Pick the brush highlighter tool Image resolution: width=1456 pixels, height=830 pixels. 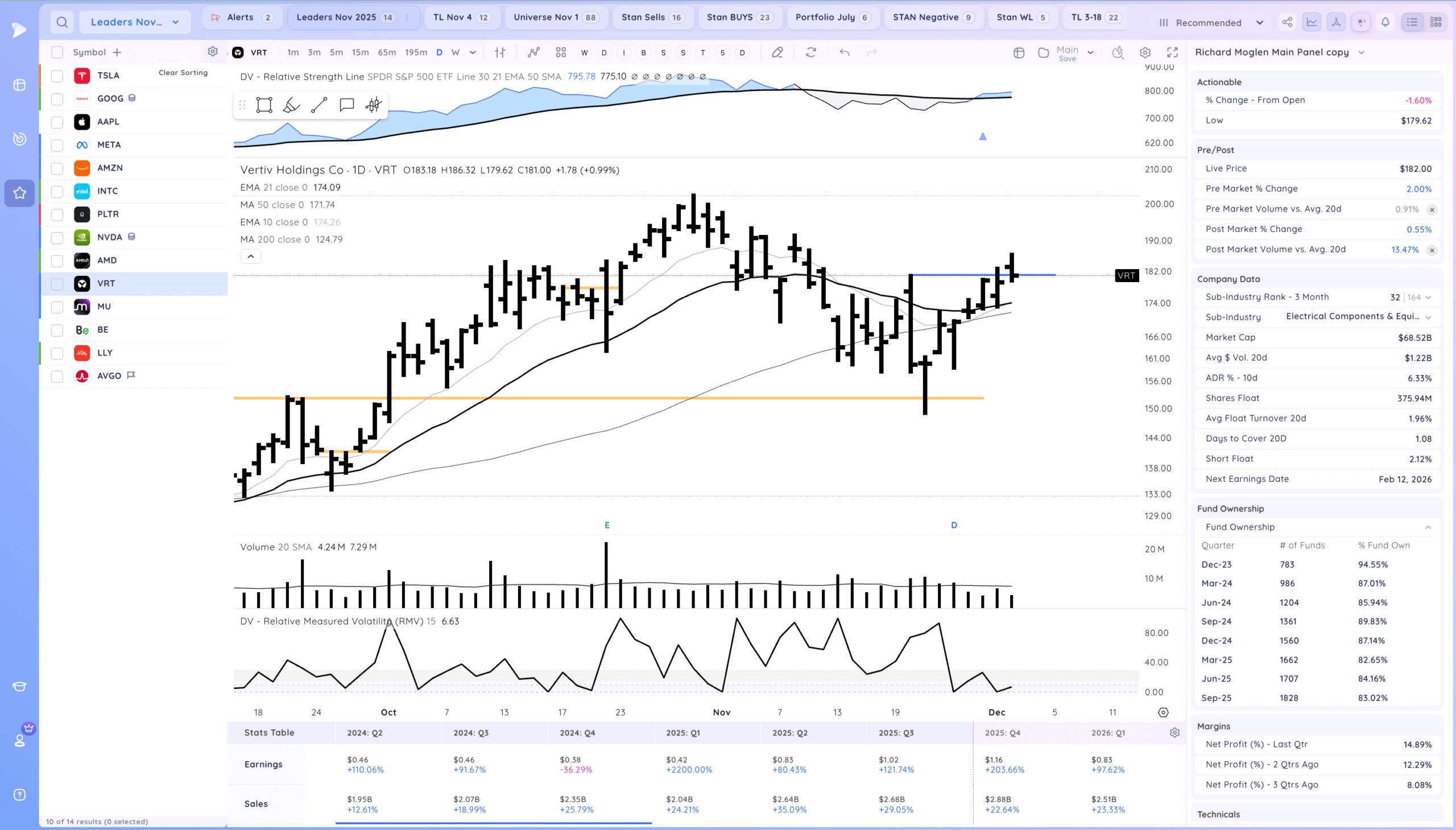tap(291, 105)
